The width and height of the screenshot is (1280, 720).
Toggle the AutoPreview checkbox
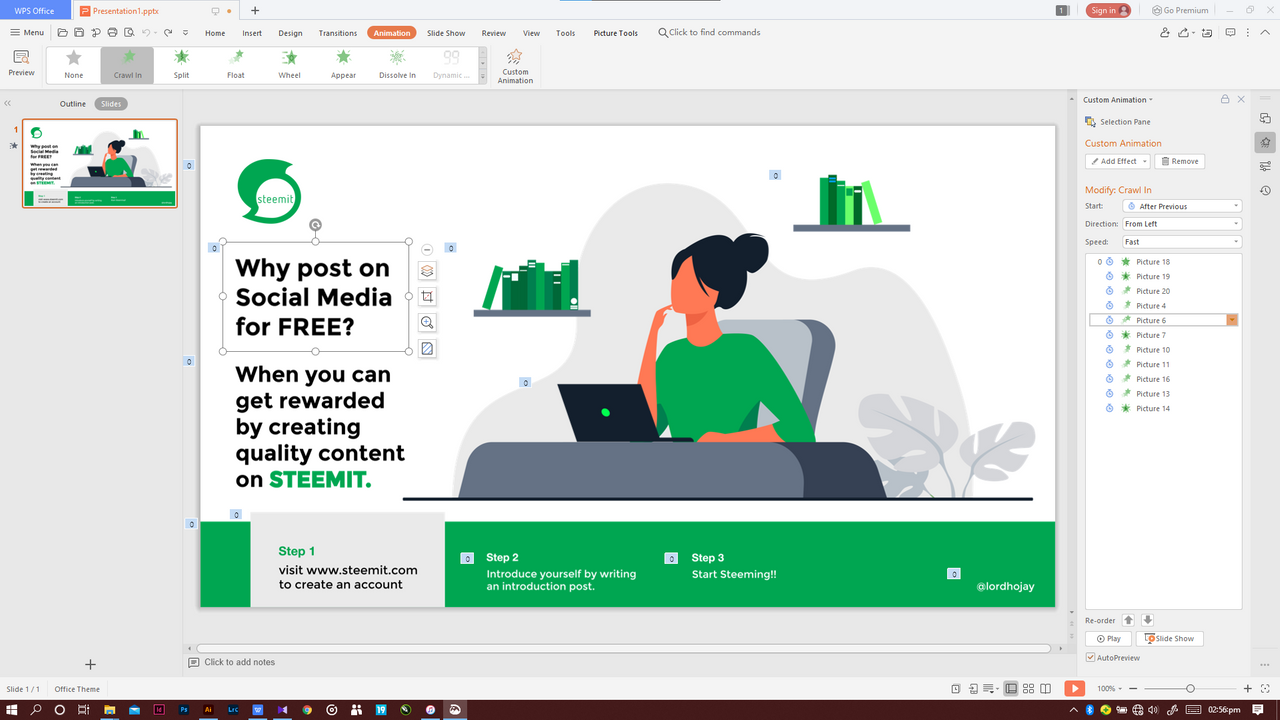click(1090, 658)
